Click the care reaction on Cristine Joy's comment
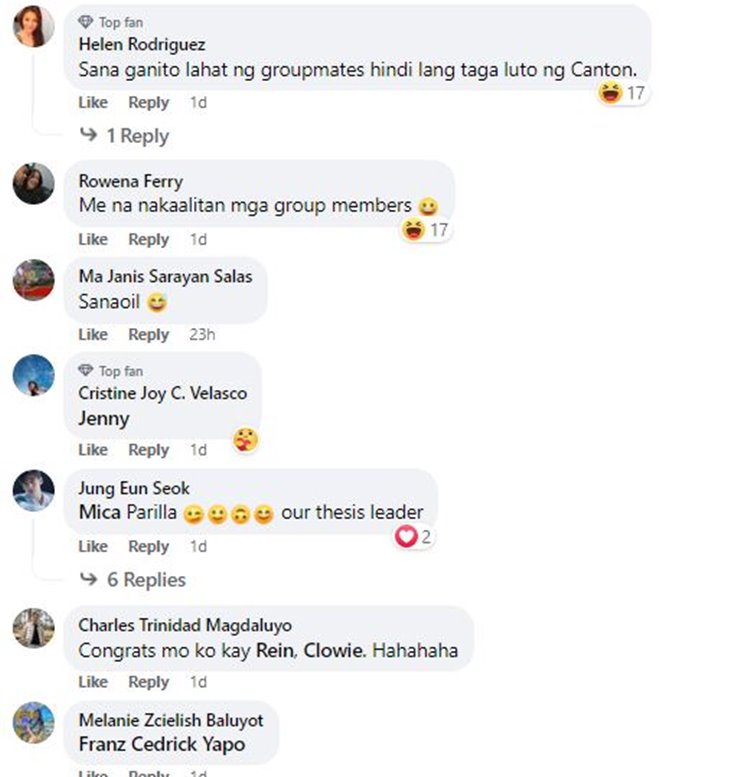Image resolution: width=750 pixels, height=777 pixels. [245, 440]
